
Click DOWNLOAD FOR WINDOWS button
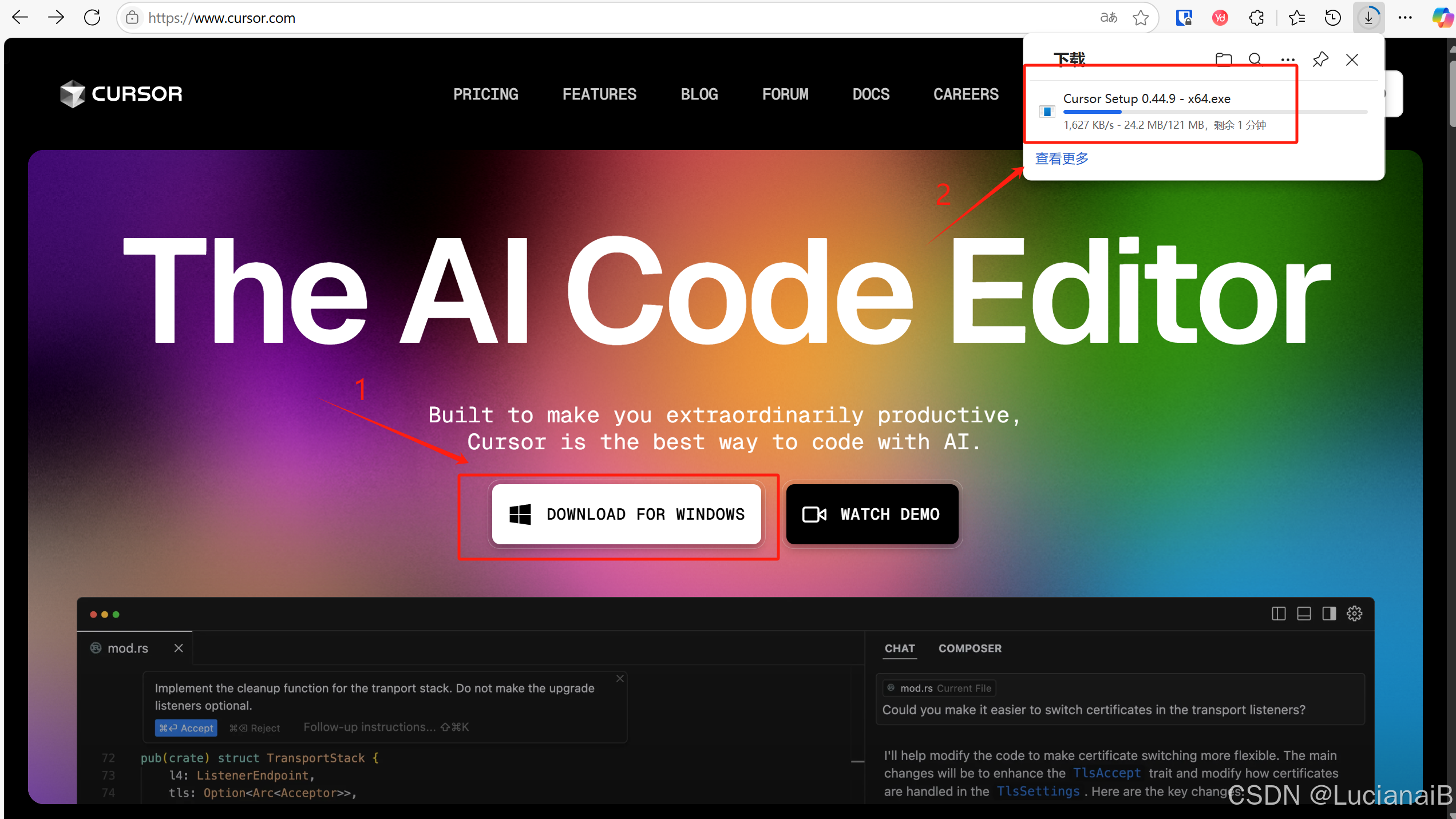pos(626,514)
